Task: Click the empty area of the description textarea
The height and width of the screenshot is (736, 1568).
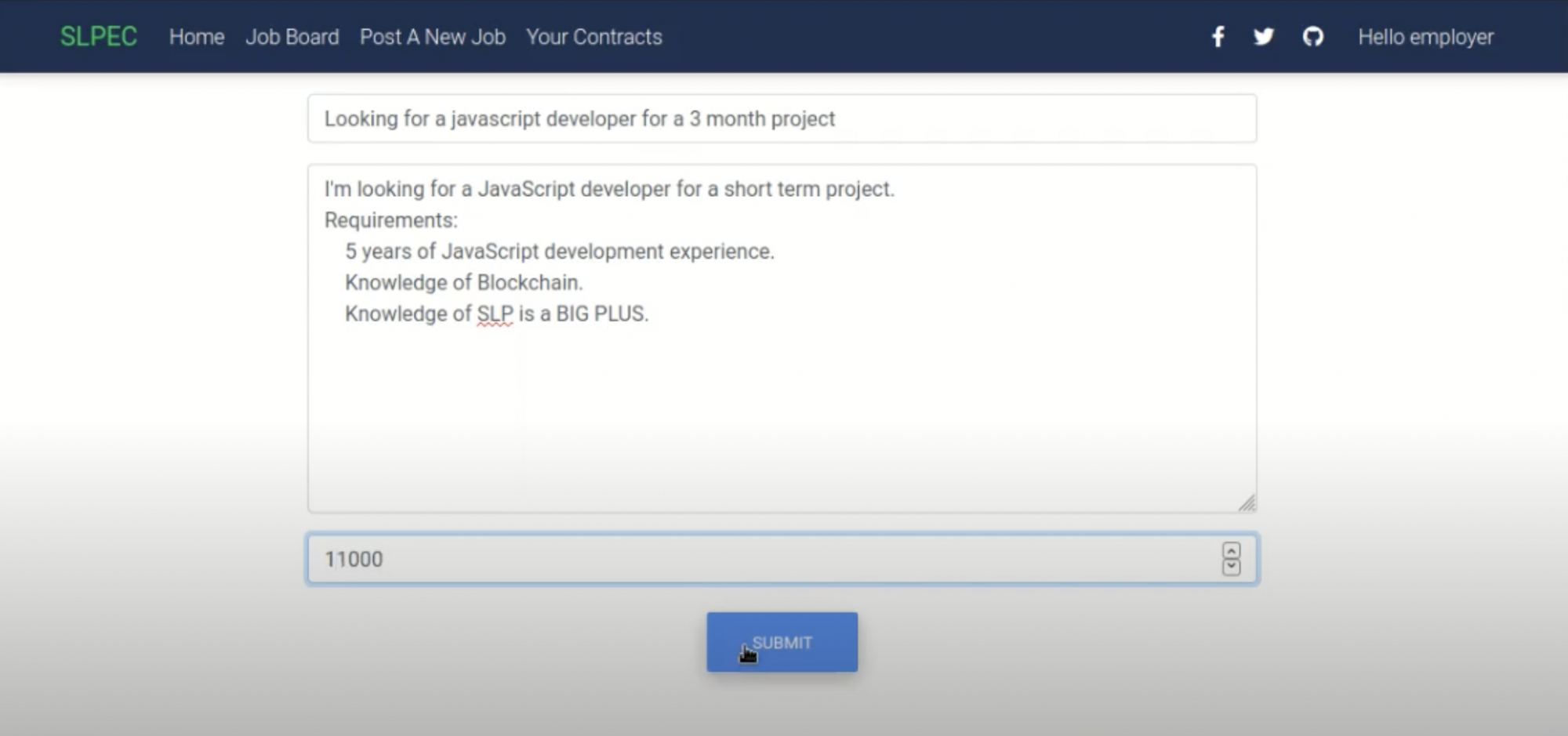Action: (x=782, y=415)
